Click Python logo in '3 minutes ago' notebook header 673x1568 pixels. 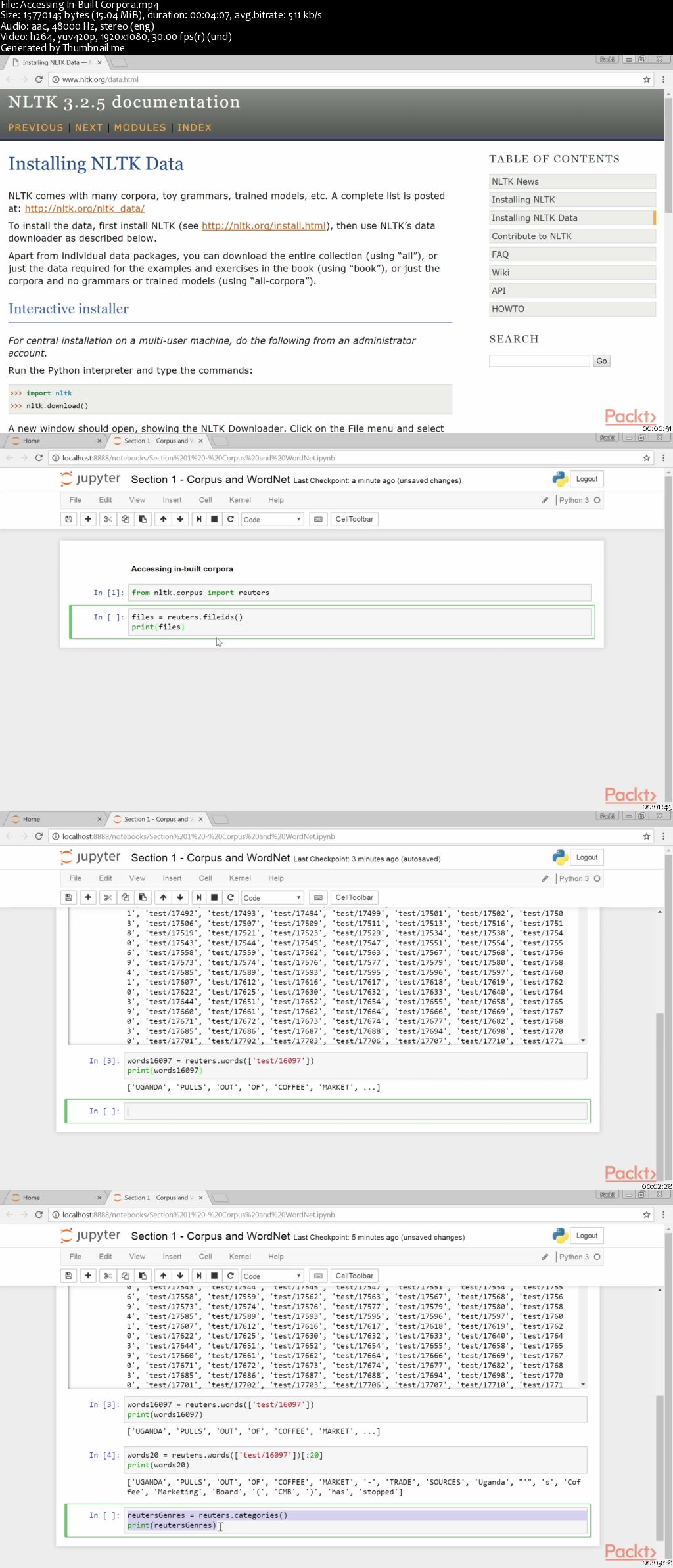(560, 857)
